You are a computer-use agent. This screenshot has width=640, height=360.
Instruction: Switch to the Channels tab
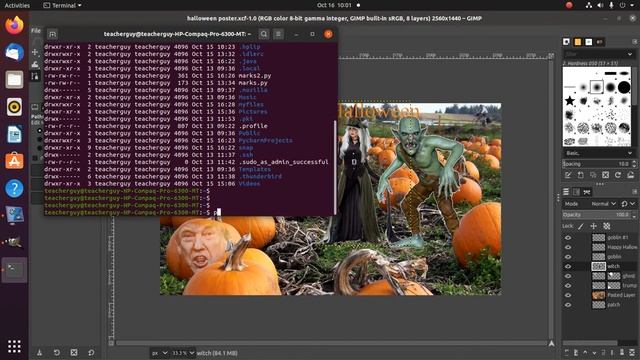tap(576, 192)
